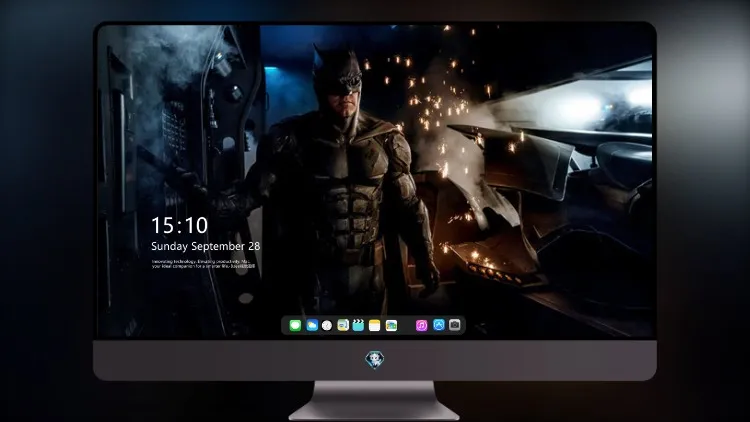Viewport: 750px width, 422px height.
Task: Launch the yellow Notes app
Action: [375, 325]
